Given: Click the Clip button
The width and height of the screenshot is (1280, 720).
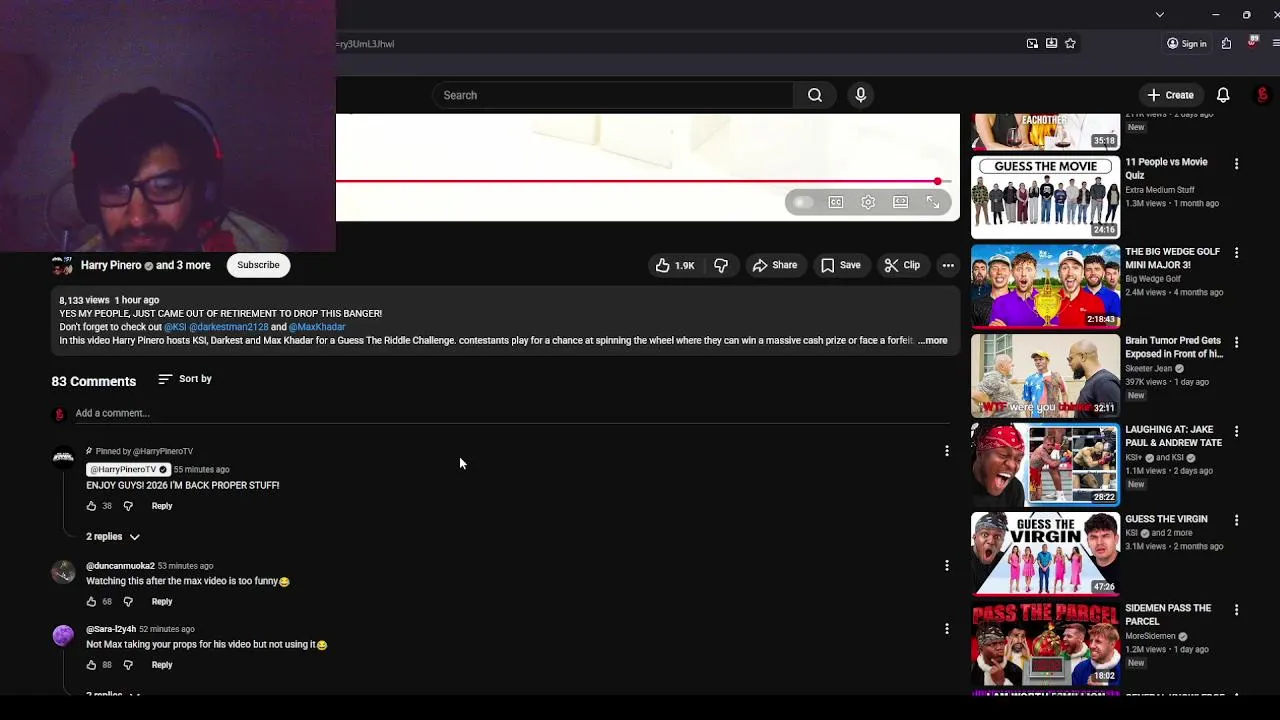Looking at the screenshot, I should pos(902,265).
